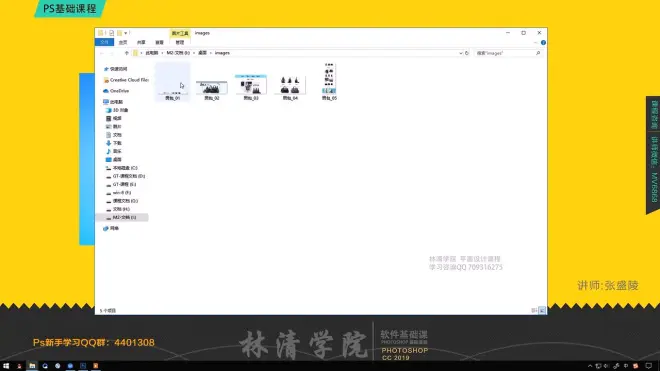Collapse the ribbon with the chevron
Viewport: 660px width, 371px height.
click(x=535, y=43)
